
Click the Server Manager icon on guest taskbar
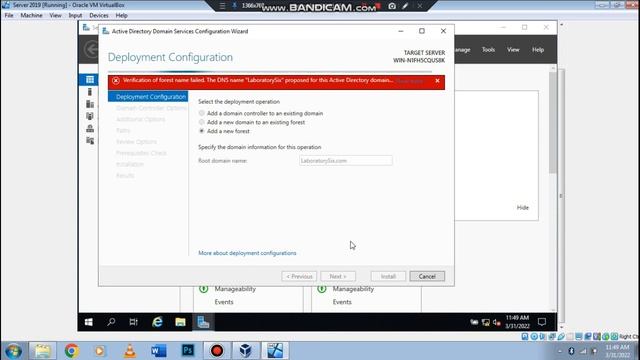coord(203,322)
